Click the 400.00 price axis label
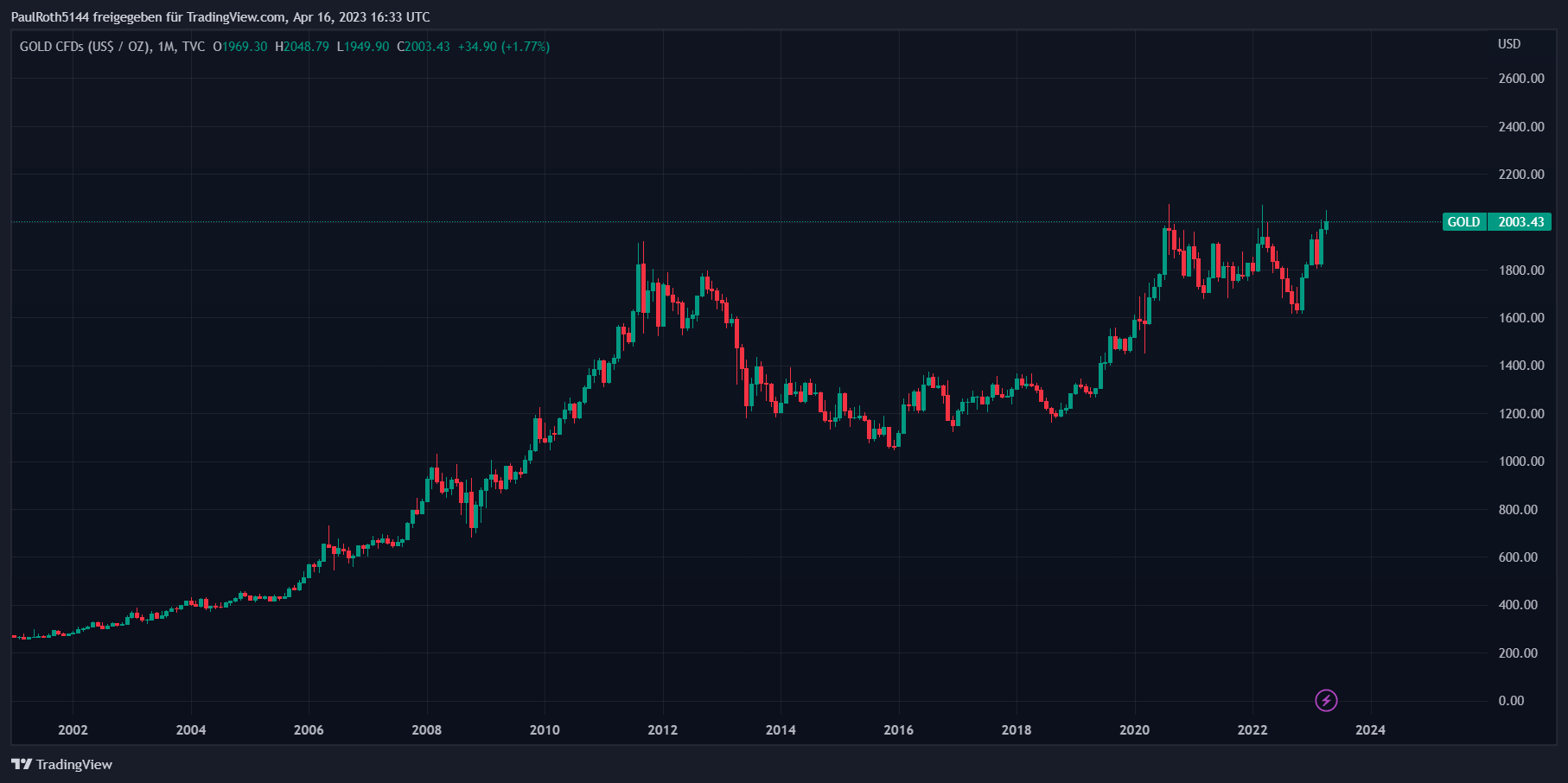The height and width of the screenshot is (783, 1568). coord(1518,605)
